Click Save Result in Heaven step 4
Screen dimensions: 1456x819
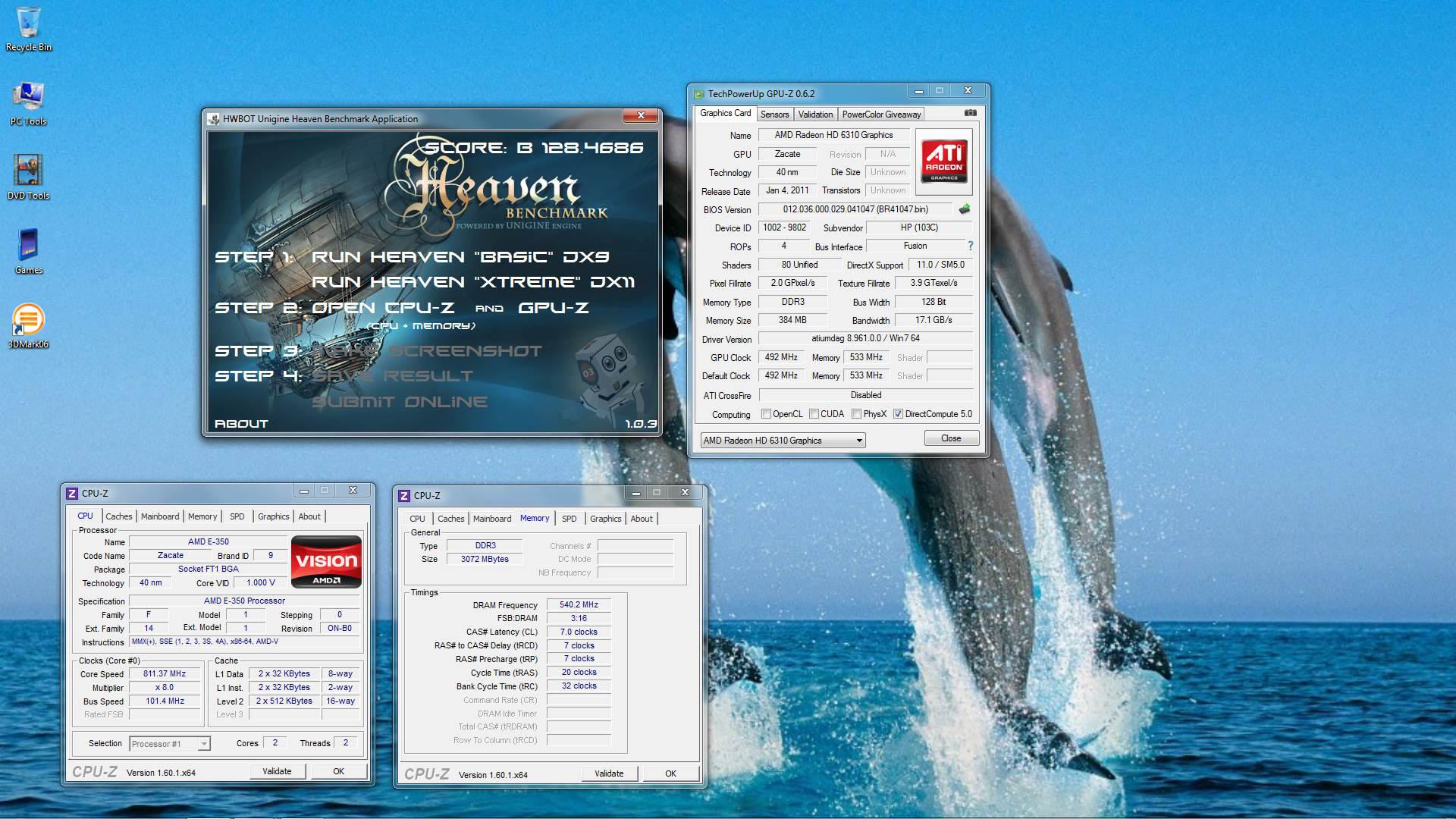392,376
